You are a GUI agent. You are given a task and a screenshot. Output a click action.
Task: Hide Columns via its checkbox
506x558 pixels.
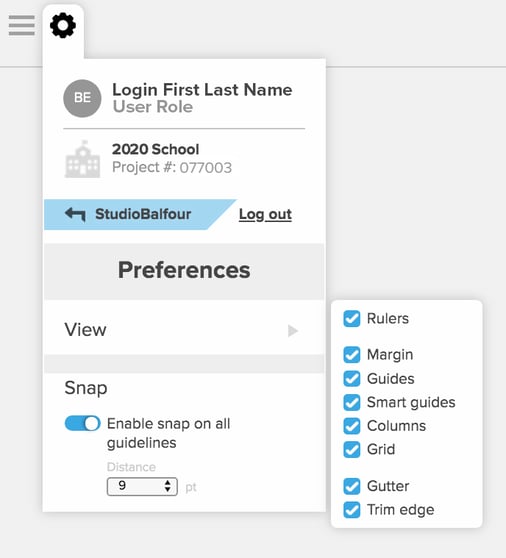(x=352, y=426)
